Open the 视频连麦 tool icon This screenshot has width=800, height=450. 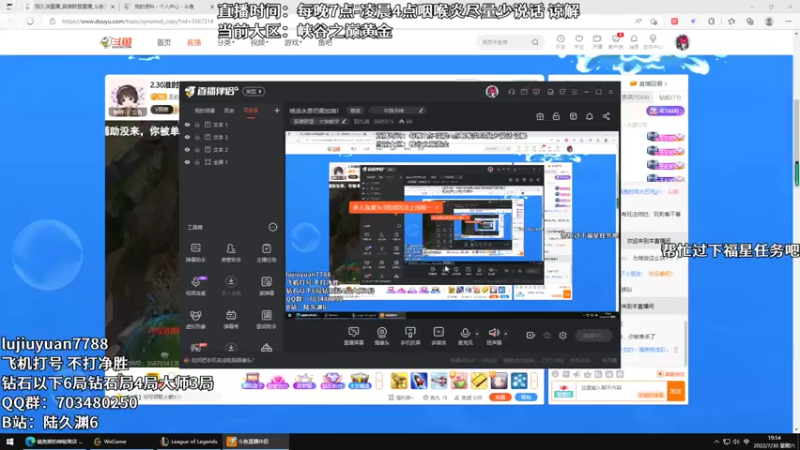(195, 286)
